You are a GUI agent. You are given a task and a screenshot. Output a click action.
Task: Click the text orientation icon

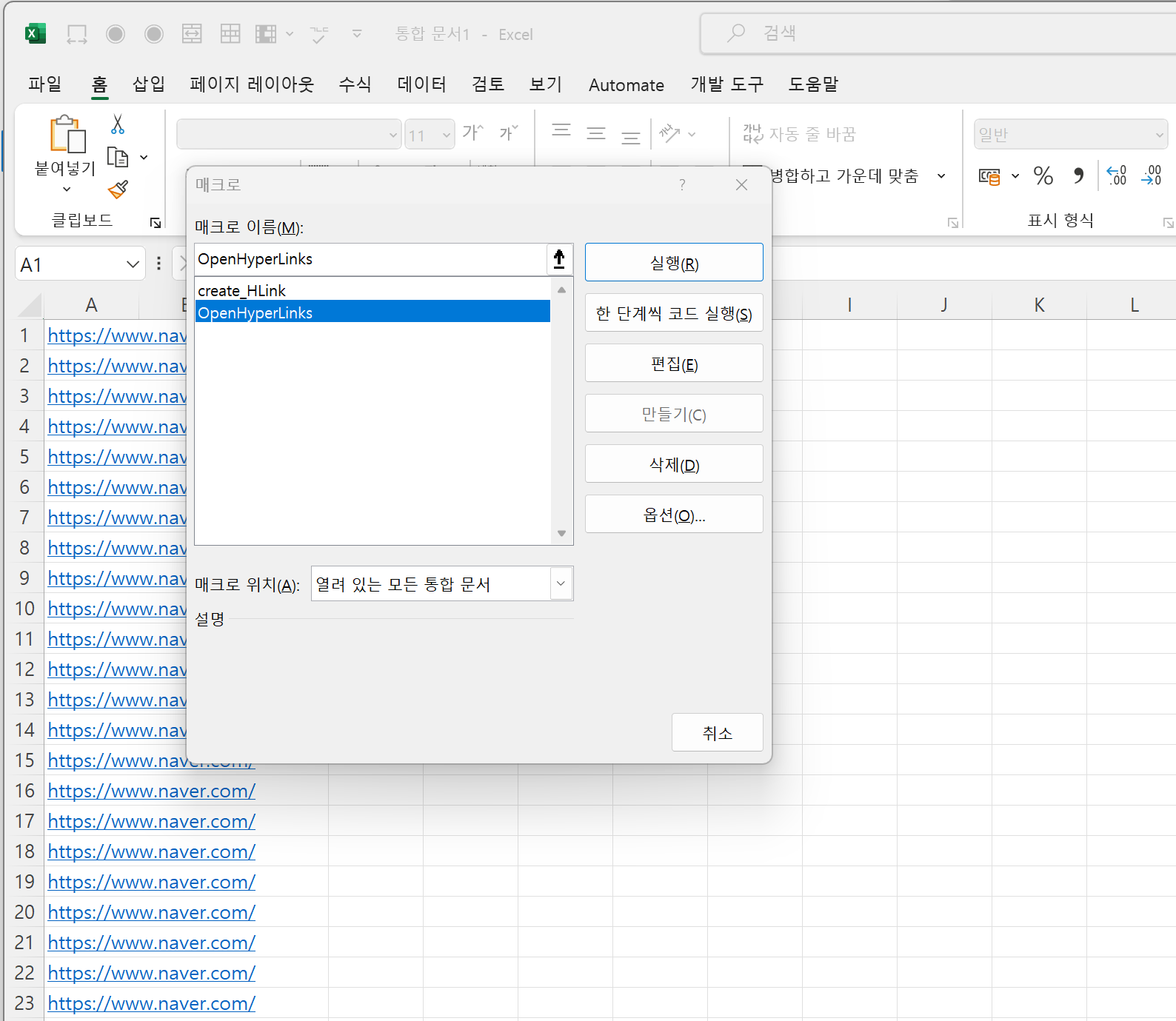pos(669,133)
